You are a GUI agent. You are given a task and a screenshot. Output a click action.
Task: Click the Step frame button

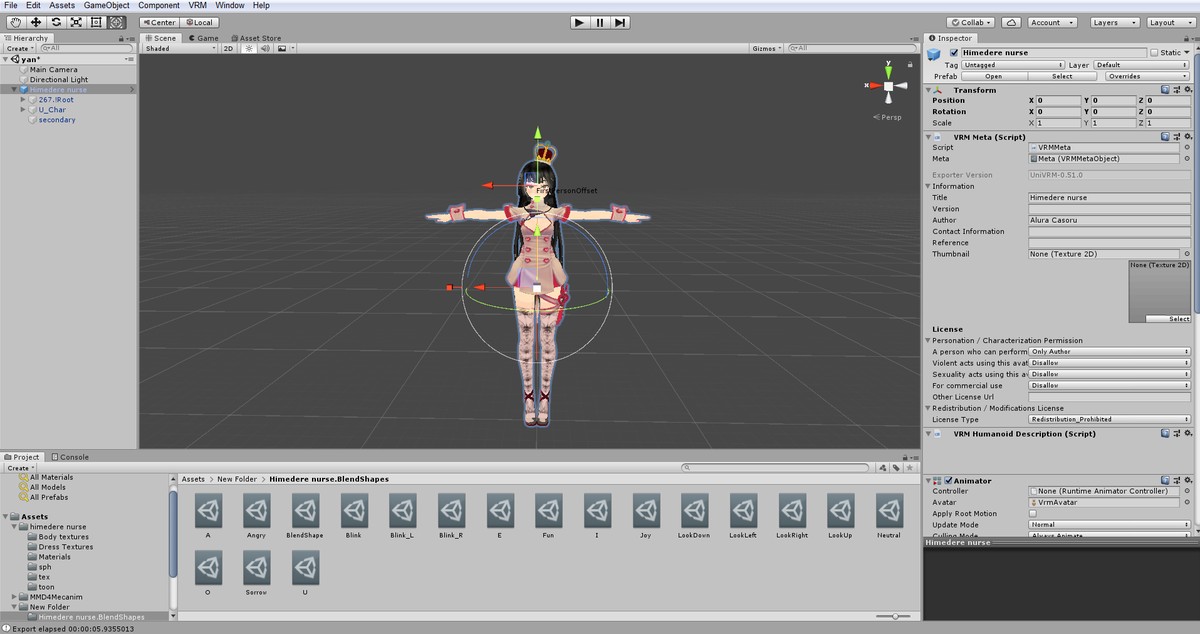(620, 22)
